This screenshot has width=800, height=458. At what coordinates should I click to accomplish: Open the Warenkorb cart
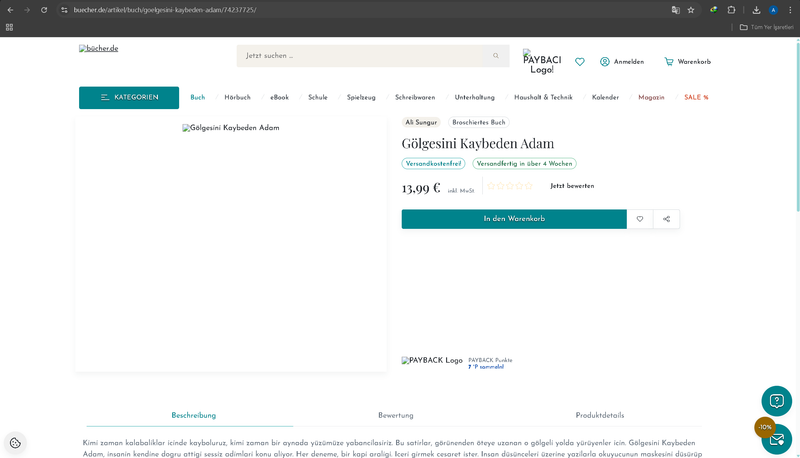(x=687, y=62)
